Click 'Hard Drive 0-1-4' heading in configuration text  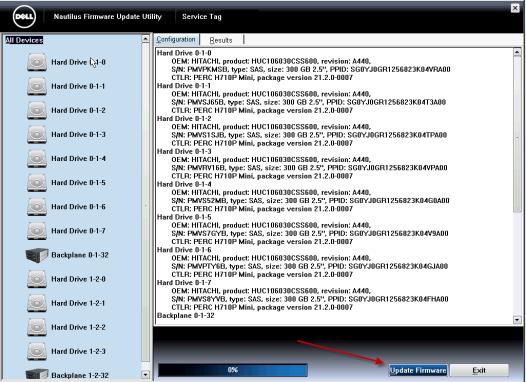(184, 184)
